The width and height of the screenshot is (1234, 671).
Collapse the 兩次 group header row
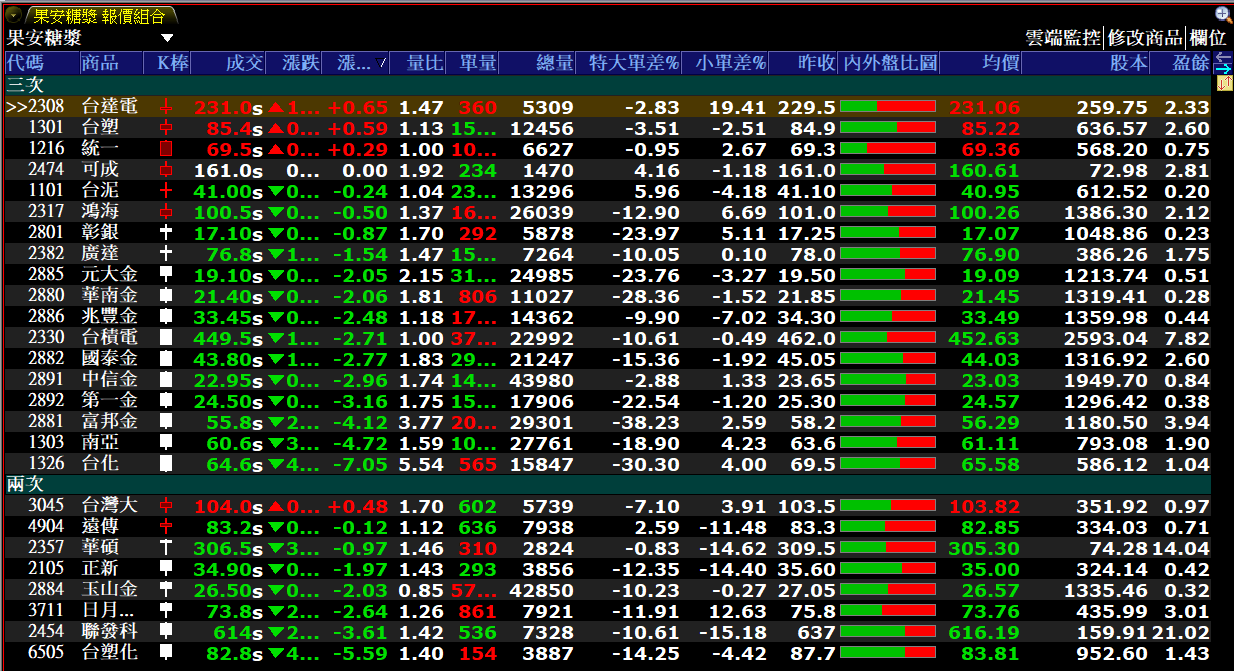tap(608, 485)
